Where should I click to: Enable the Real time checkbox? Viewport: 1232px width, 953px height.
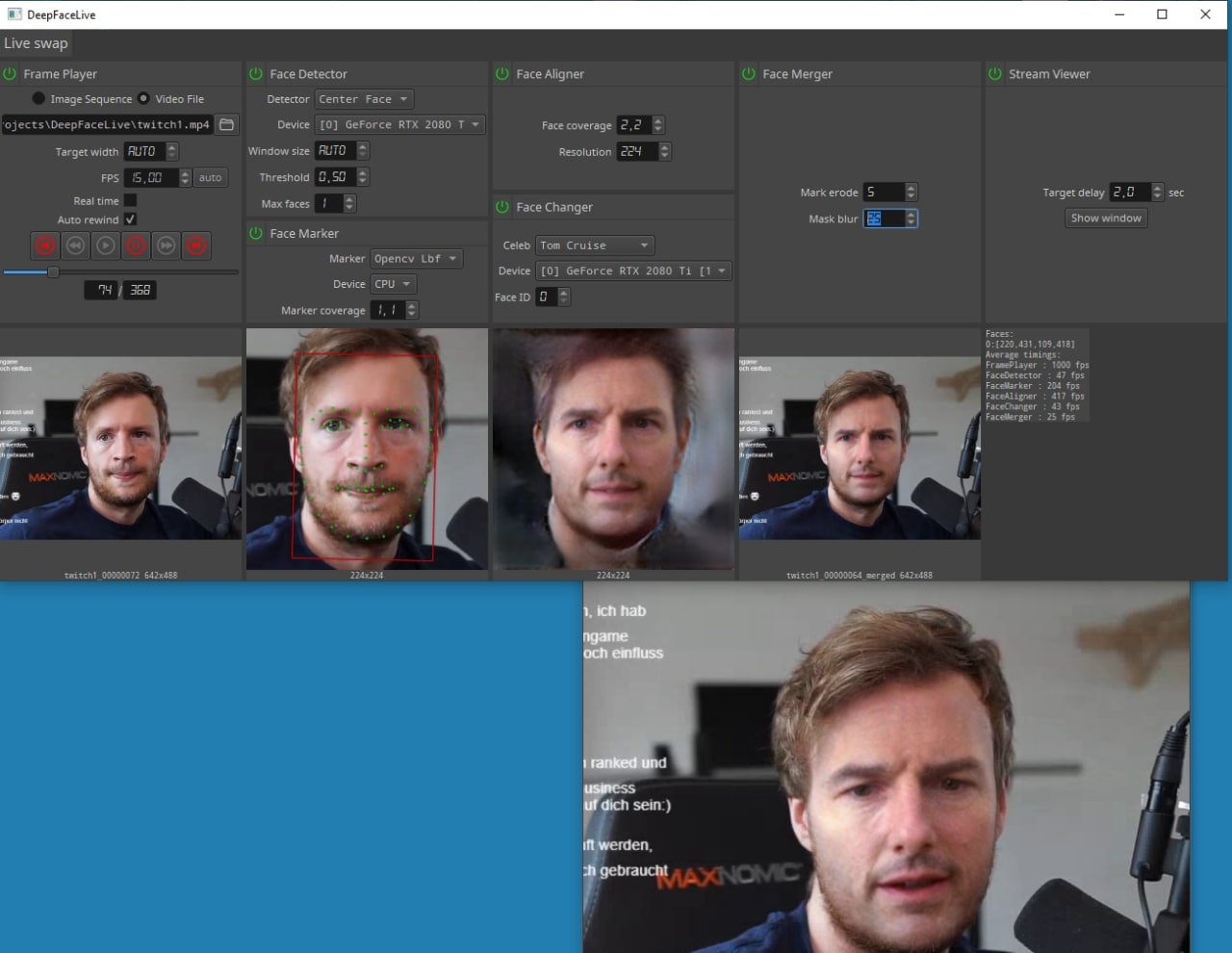pos(130,200)
